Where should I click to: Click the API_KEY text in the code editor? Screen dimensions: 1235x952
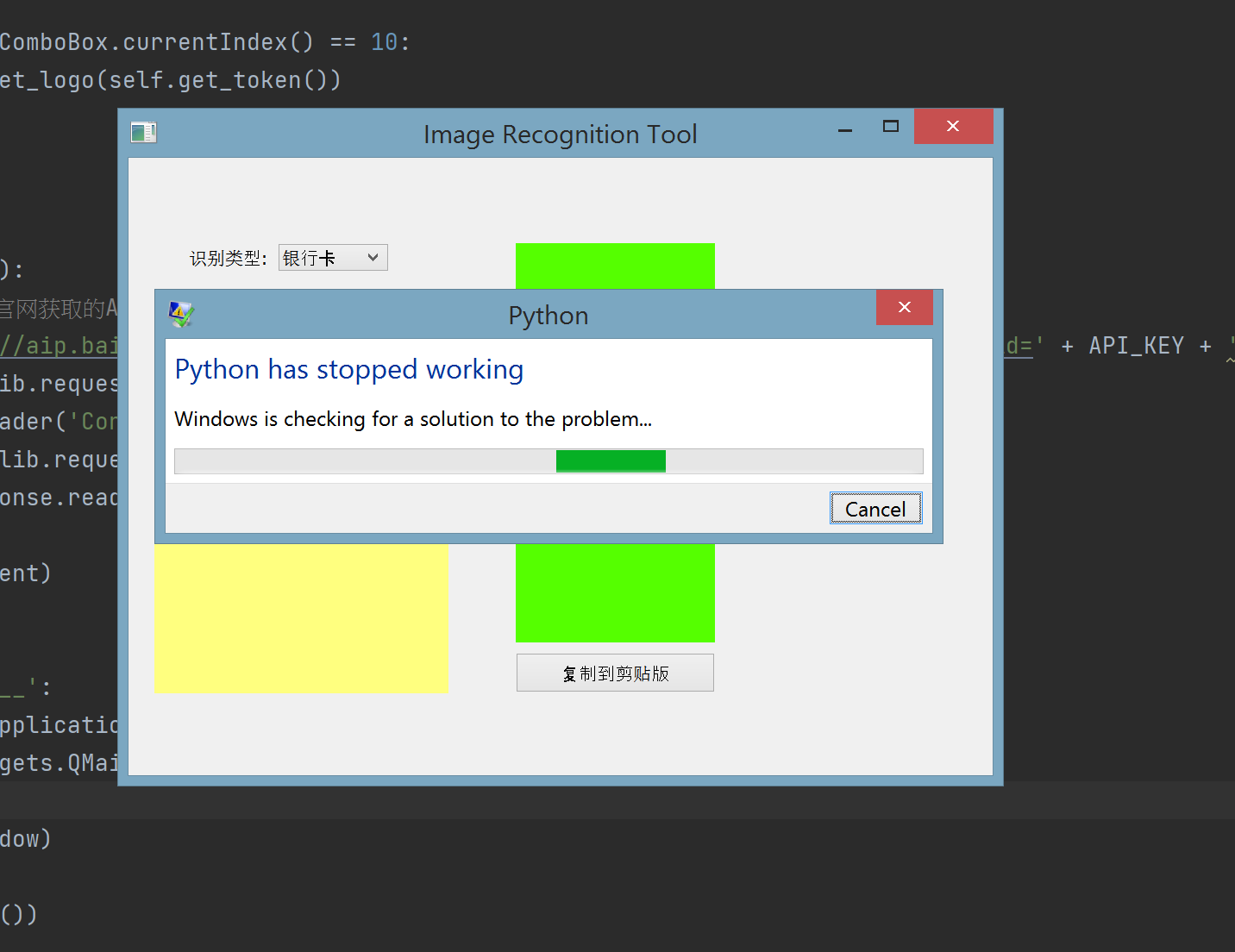point(1136,346)
